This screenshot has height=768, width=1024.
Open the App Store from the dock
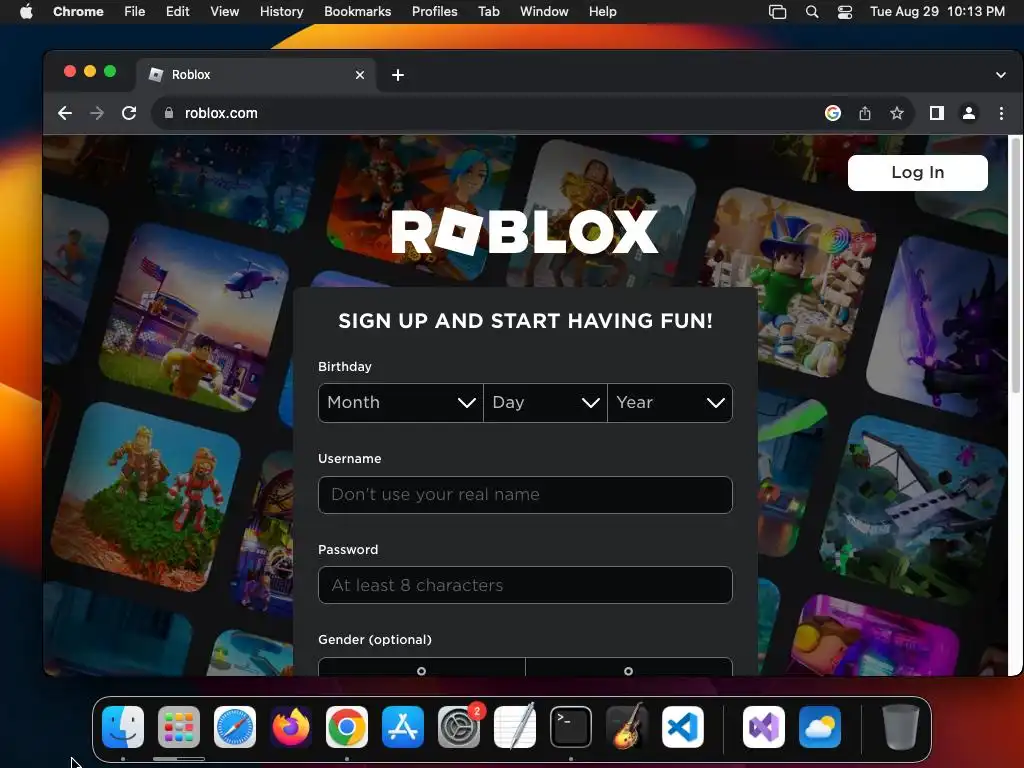point(403,727)
